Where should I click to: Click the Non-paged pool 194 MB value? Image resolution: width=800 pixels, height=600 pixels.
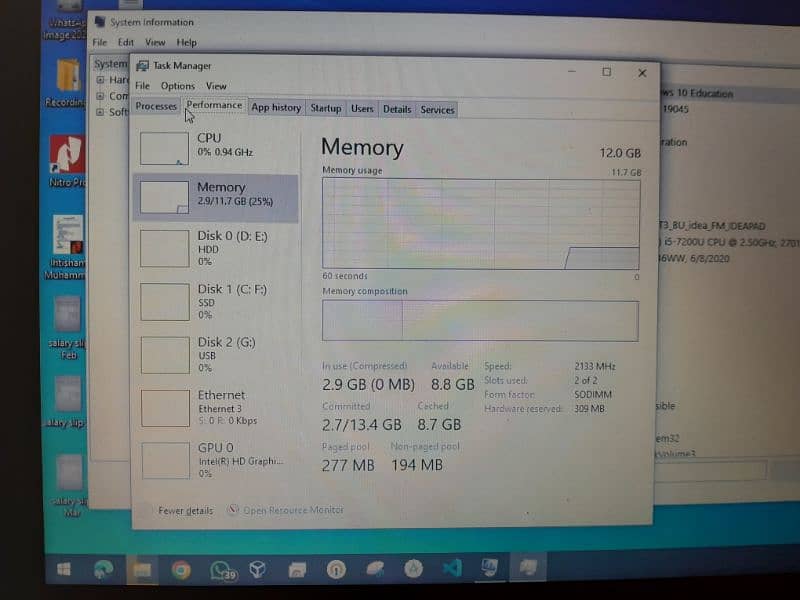coord(417,465)
